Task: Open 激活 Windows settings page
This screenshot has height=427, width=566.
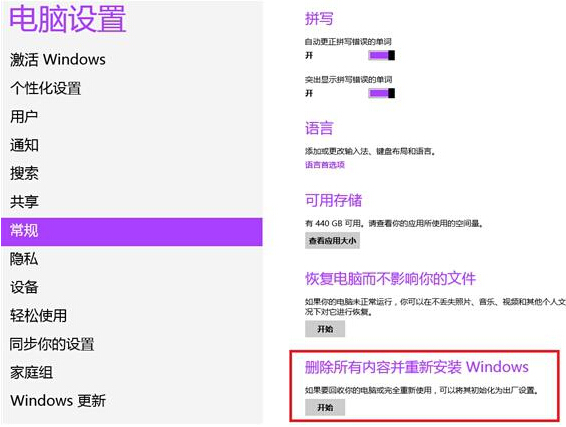Action: (58, 60)
